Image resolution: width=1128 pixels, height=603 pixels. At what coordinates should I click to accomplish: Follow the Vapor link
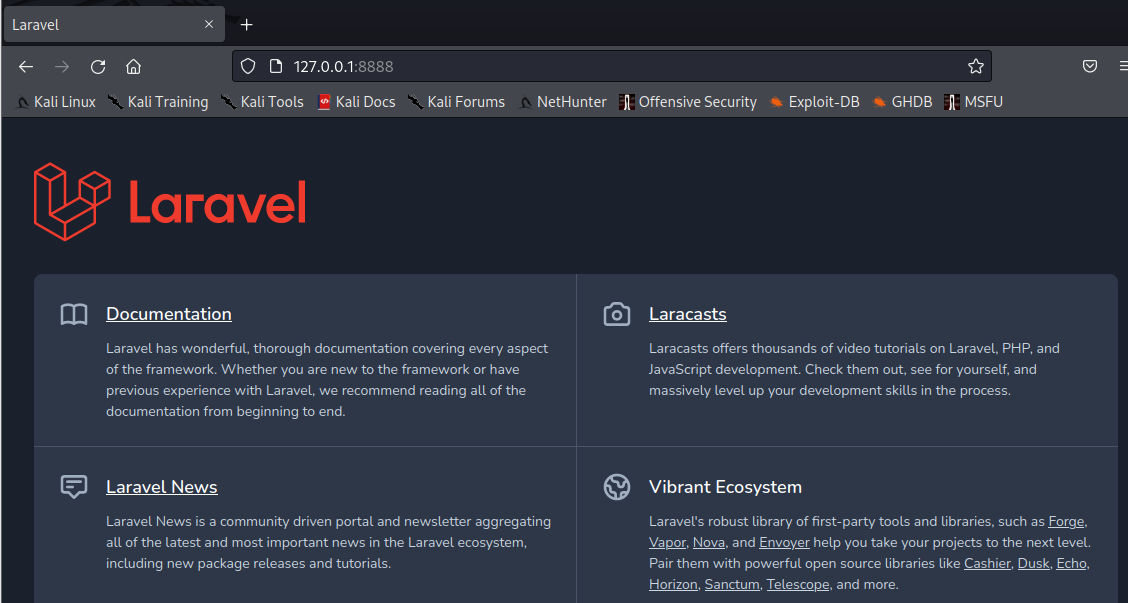[668, 543]
